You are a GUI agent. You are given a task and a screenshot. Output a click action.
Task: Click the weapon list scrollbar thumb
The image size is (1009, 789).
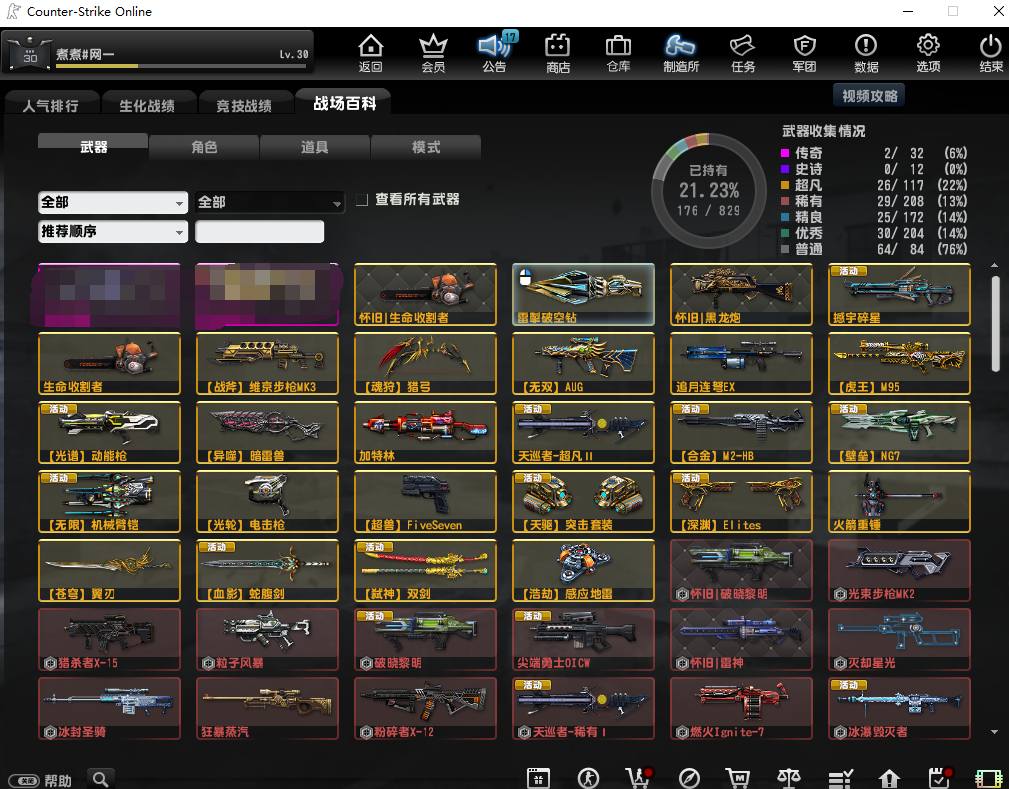(x=995, y=324)
